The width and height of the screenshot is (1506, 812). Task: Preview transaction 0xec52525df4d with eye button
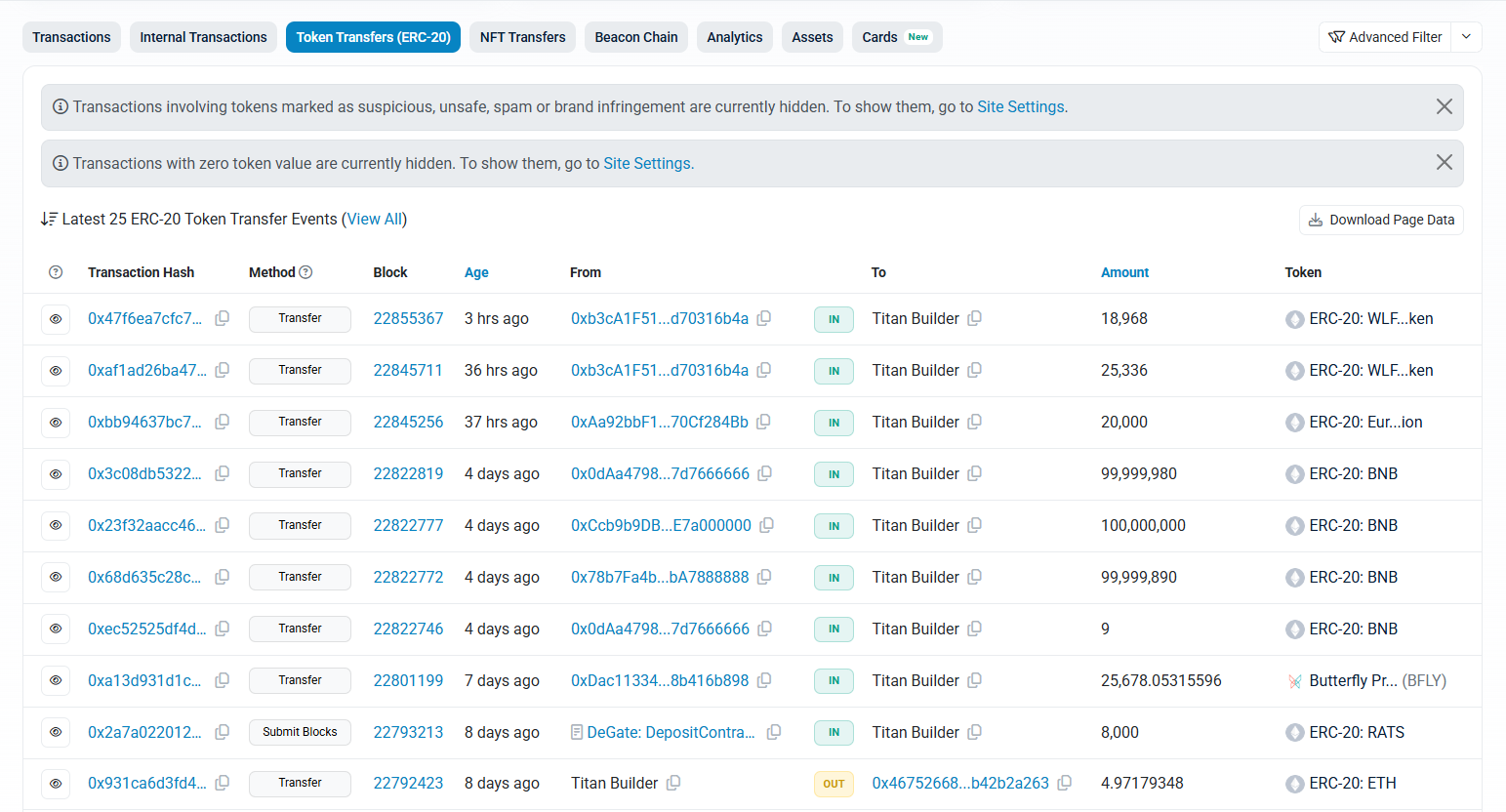tap(56, 629)
